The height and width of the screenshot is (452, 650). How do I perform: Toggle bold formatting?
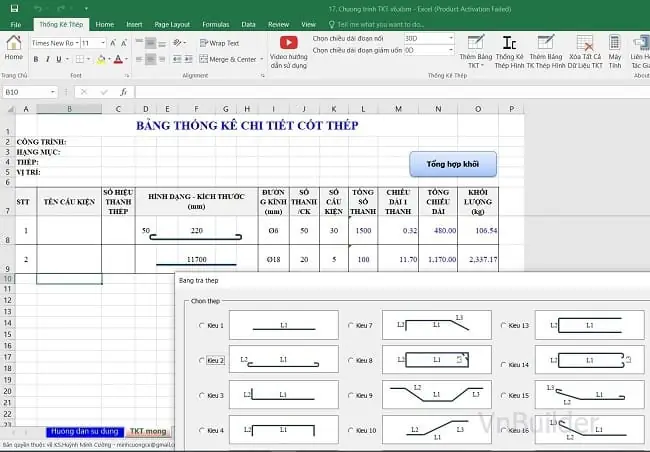36,59
